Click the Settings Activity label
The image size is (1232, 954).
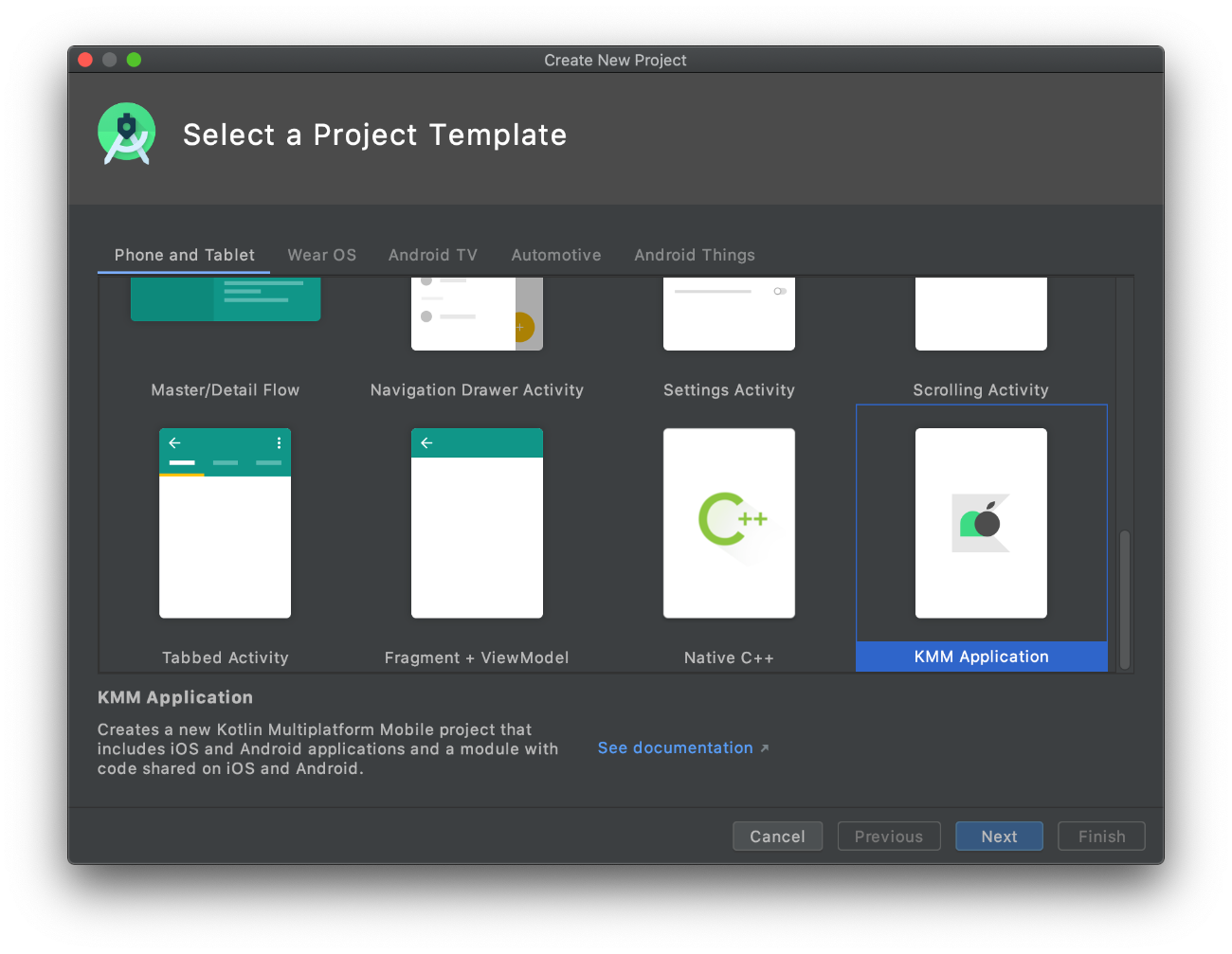pyautogui.click(x=729, y=390)
